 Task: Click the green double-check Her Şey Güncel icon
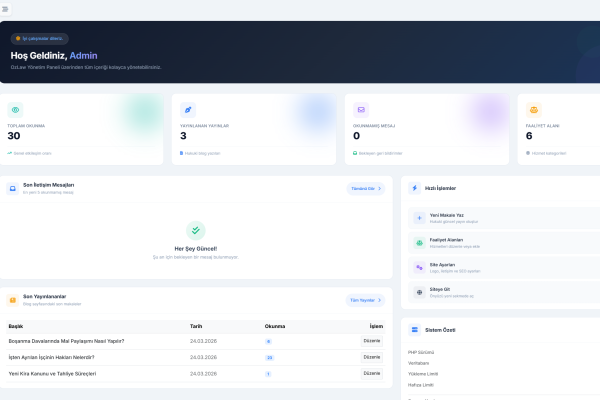pos(196,230)
